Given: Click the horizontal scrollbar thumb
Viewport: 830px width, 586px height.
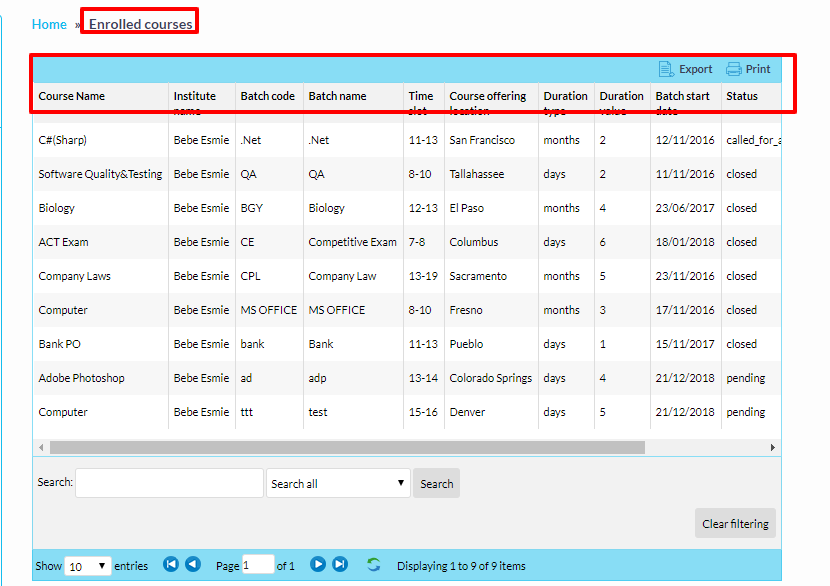Looking at the screenshot, I should click(x=347, y=447).
